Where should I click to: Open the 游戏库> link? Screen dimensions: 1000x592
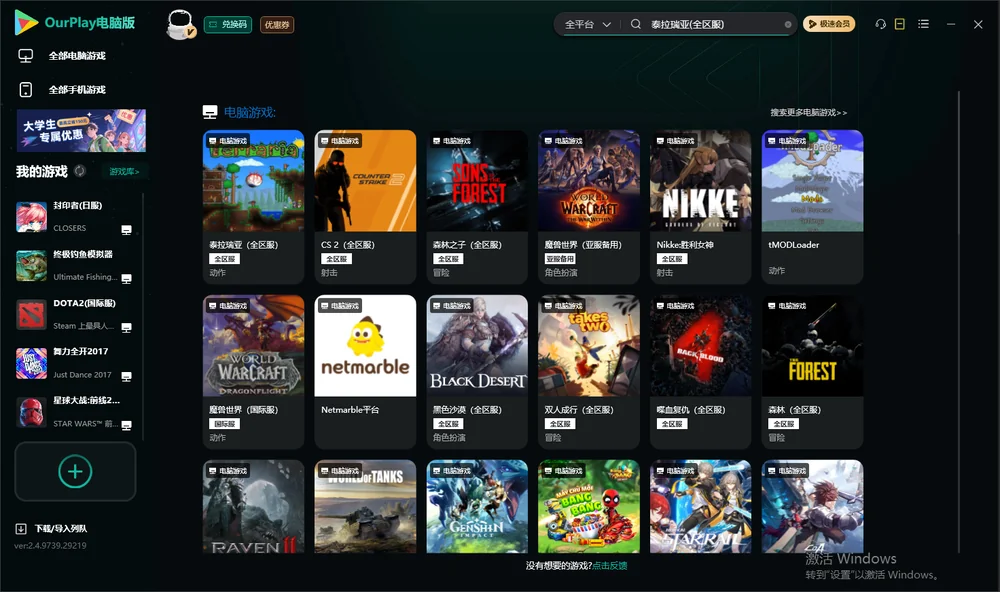click(124, 172)
